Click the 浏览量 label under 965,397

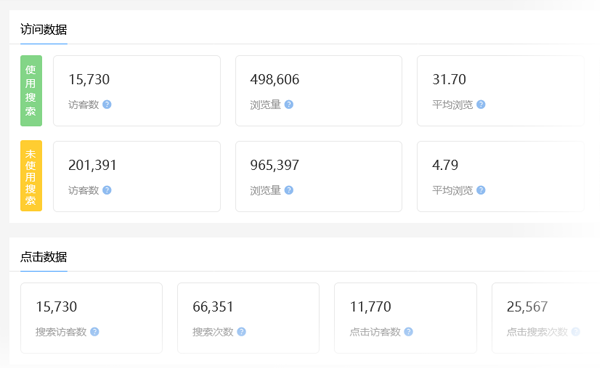266,190
